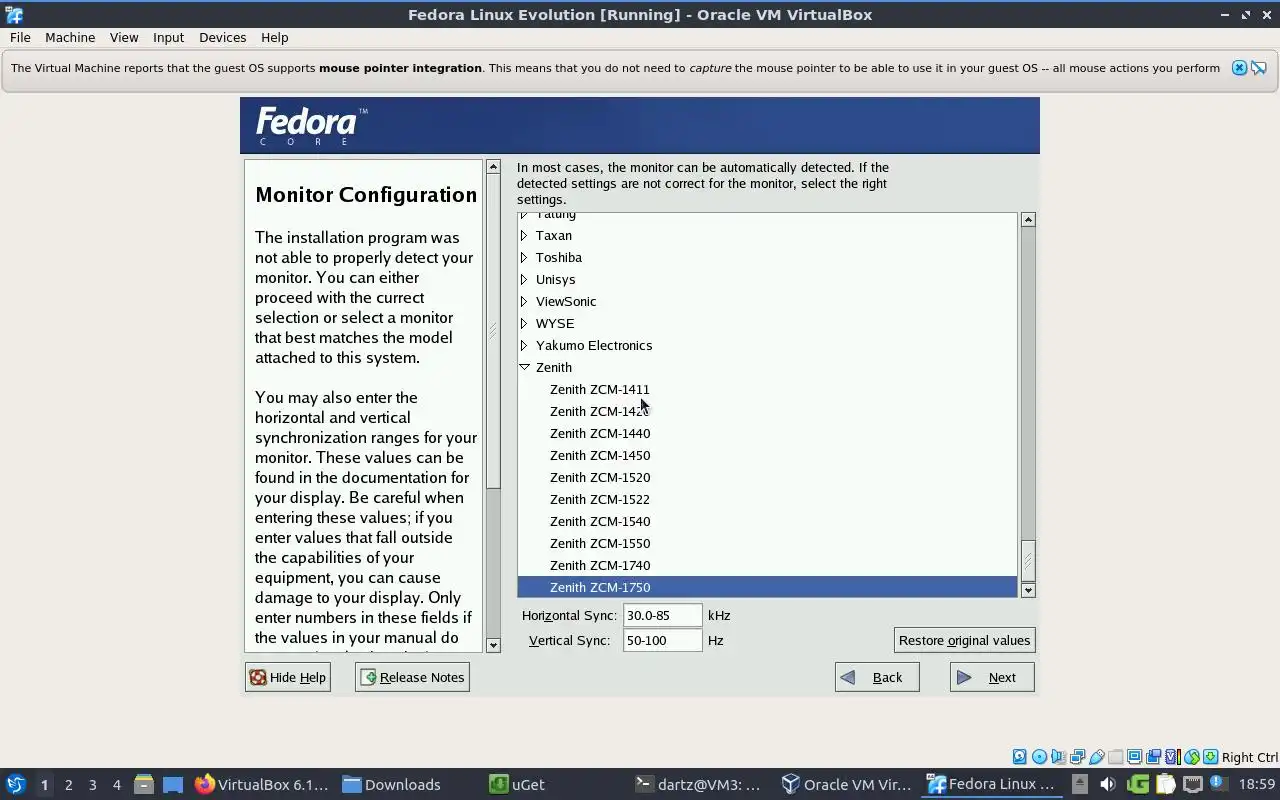Click the monitor list scroll-up arrow
This screenshot has height=800, width=1280.
[x=1028, y=219]
